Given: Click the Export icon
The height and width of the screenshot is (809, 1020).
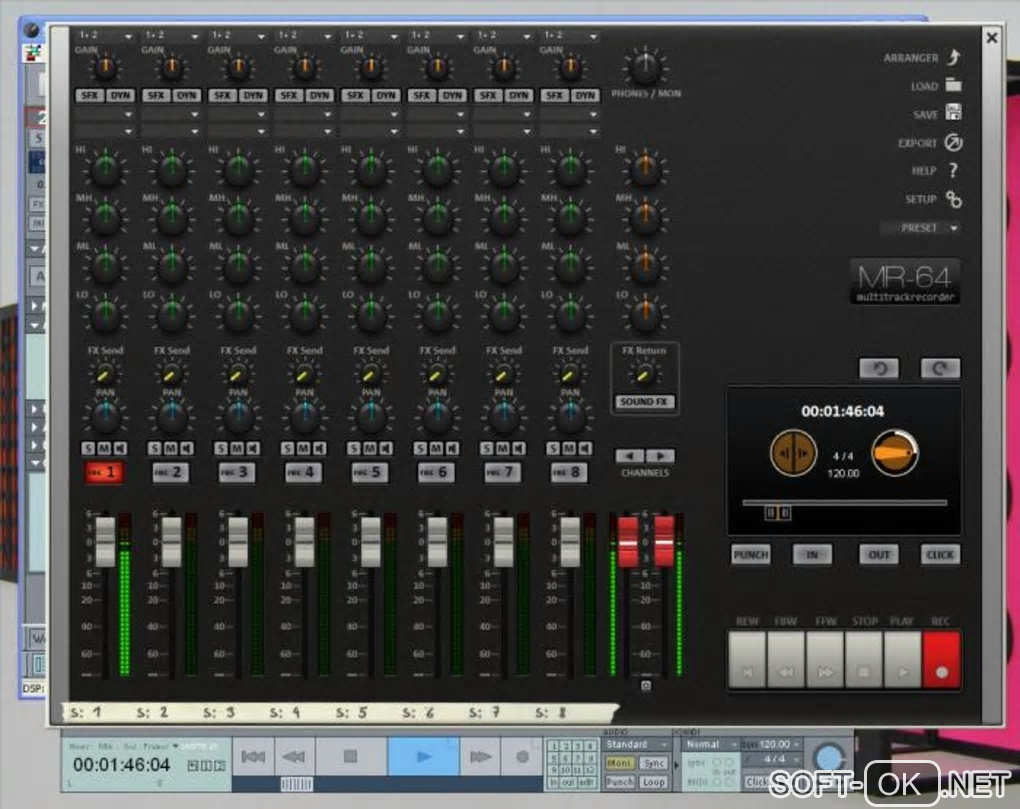Looking at the screenshot, I should point(954,142).
